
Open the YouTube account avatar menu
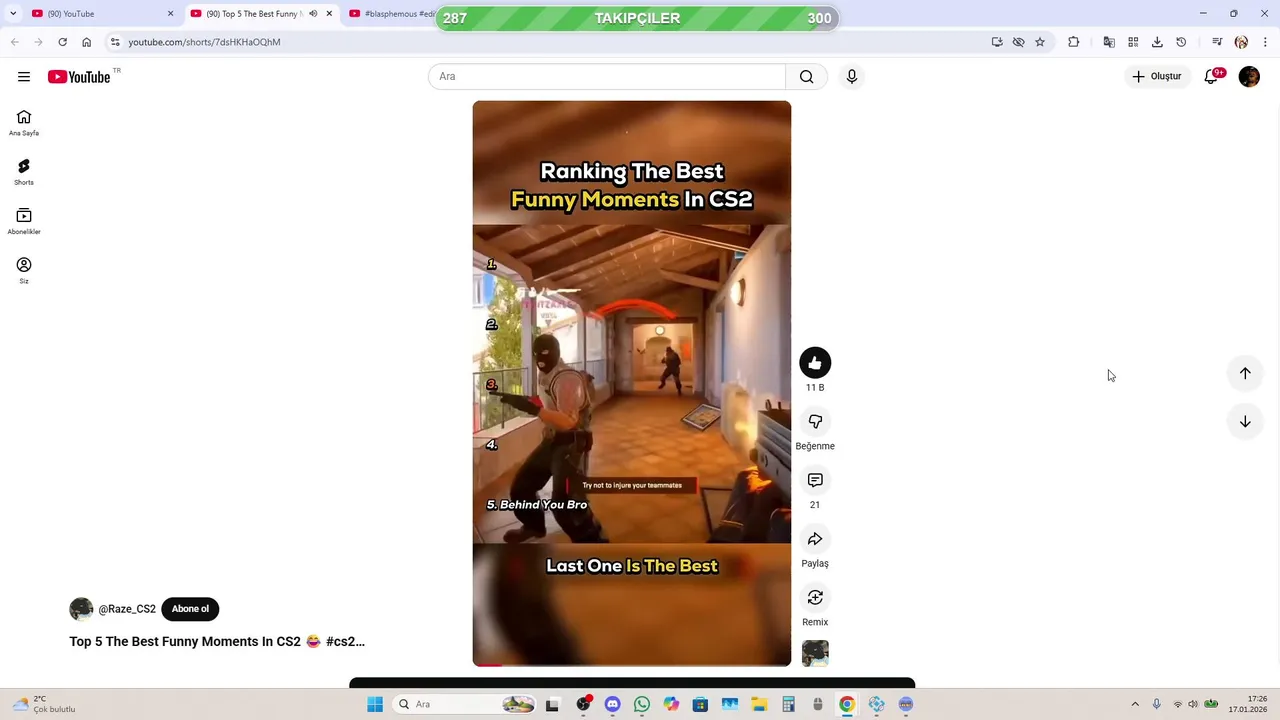pyautogui.click(x=1249, y=77)
